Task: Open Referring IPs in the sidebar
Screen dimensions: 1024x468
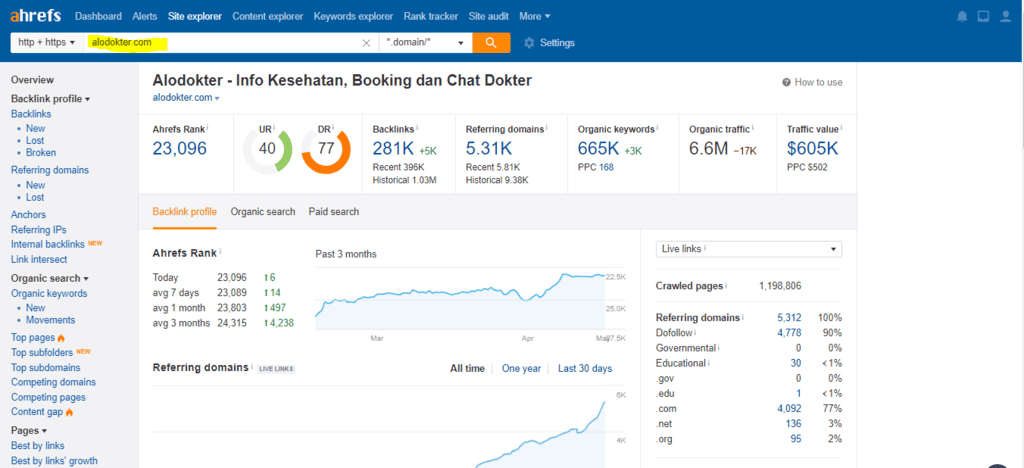Action: (x=39, y=230)
